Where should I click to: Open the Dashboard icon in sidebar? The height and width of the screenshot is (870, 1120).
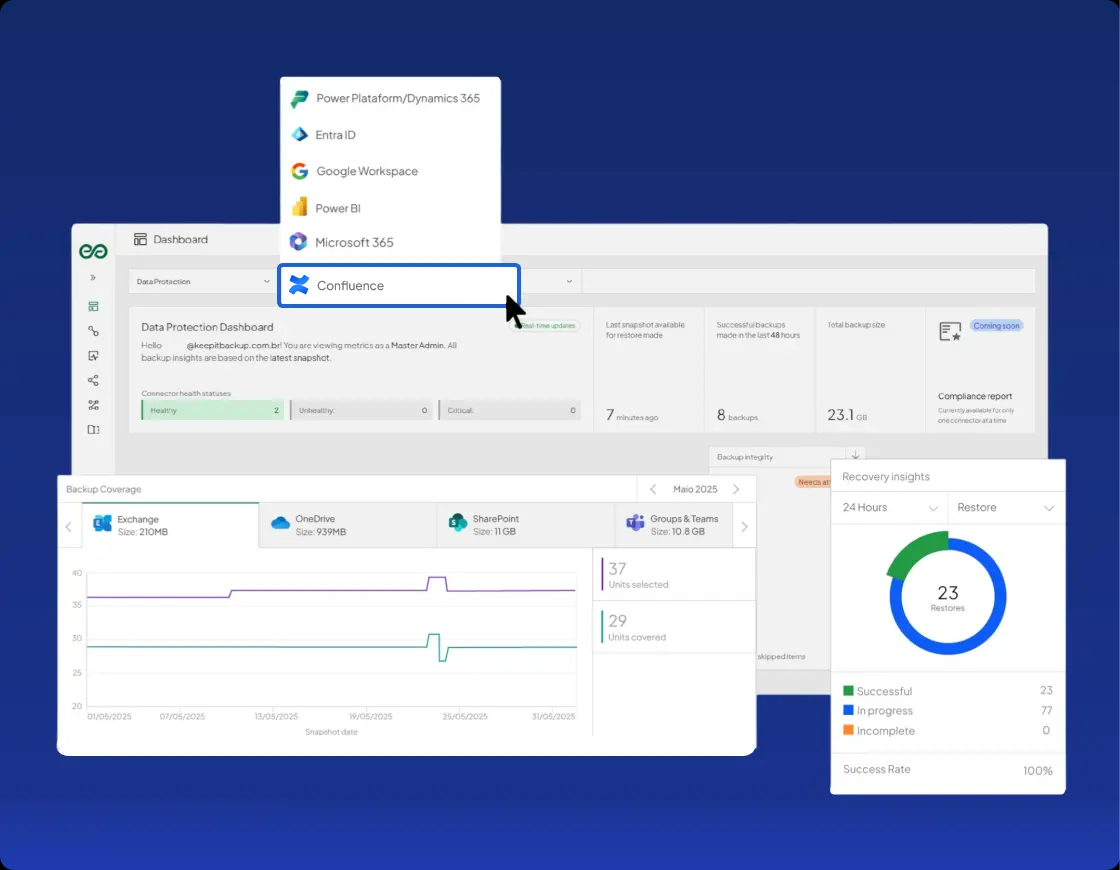click(93, 306)
